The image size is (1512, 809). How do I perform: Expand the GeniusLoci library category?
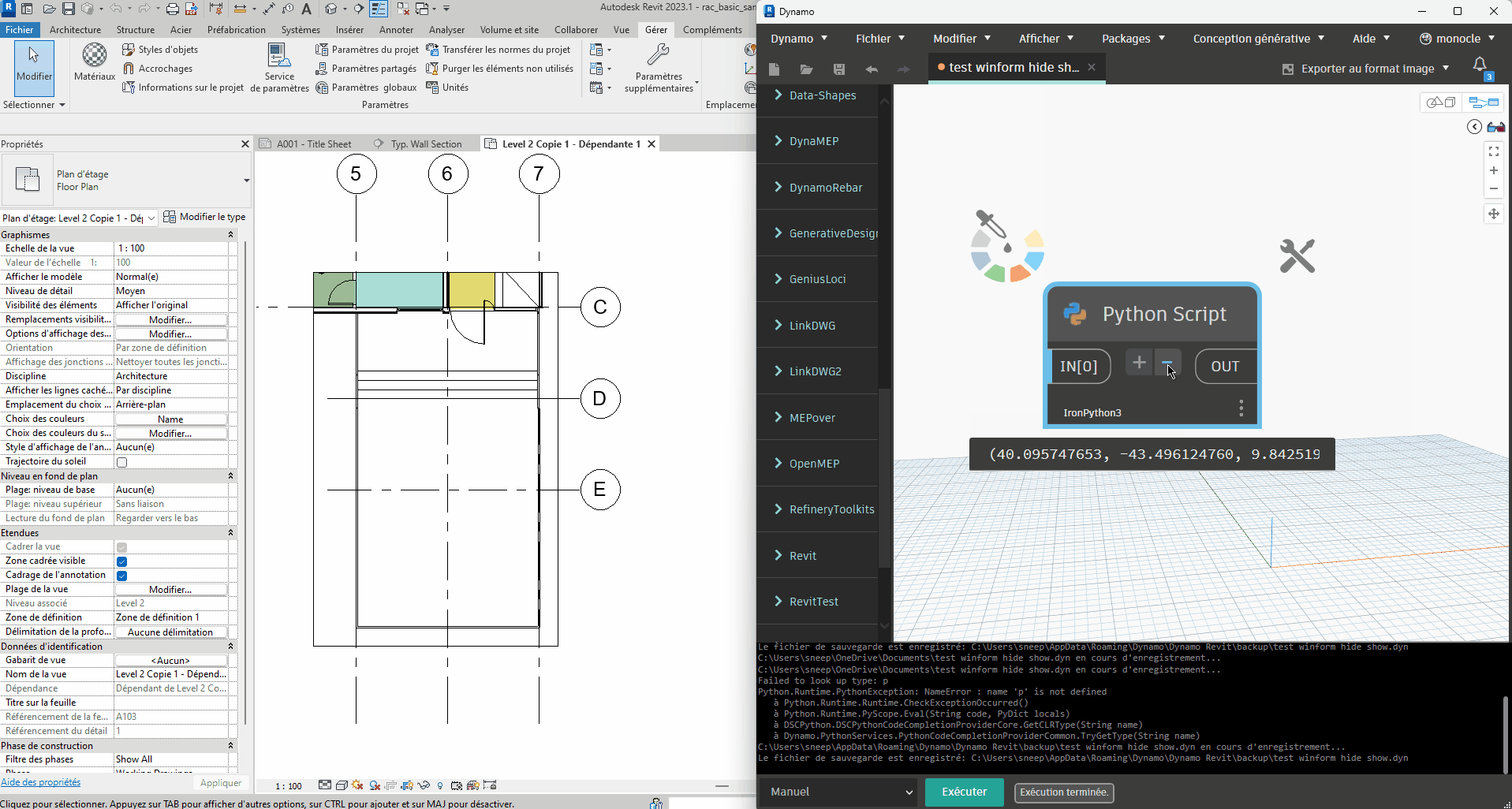pyautogui.click(x=816, y=279)
